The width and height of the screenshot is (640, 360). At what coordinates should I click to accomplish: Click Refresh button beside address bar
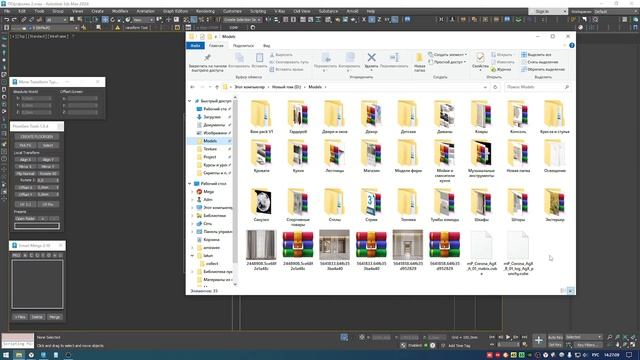point(495,87)
